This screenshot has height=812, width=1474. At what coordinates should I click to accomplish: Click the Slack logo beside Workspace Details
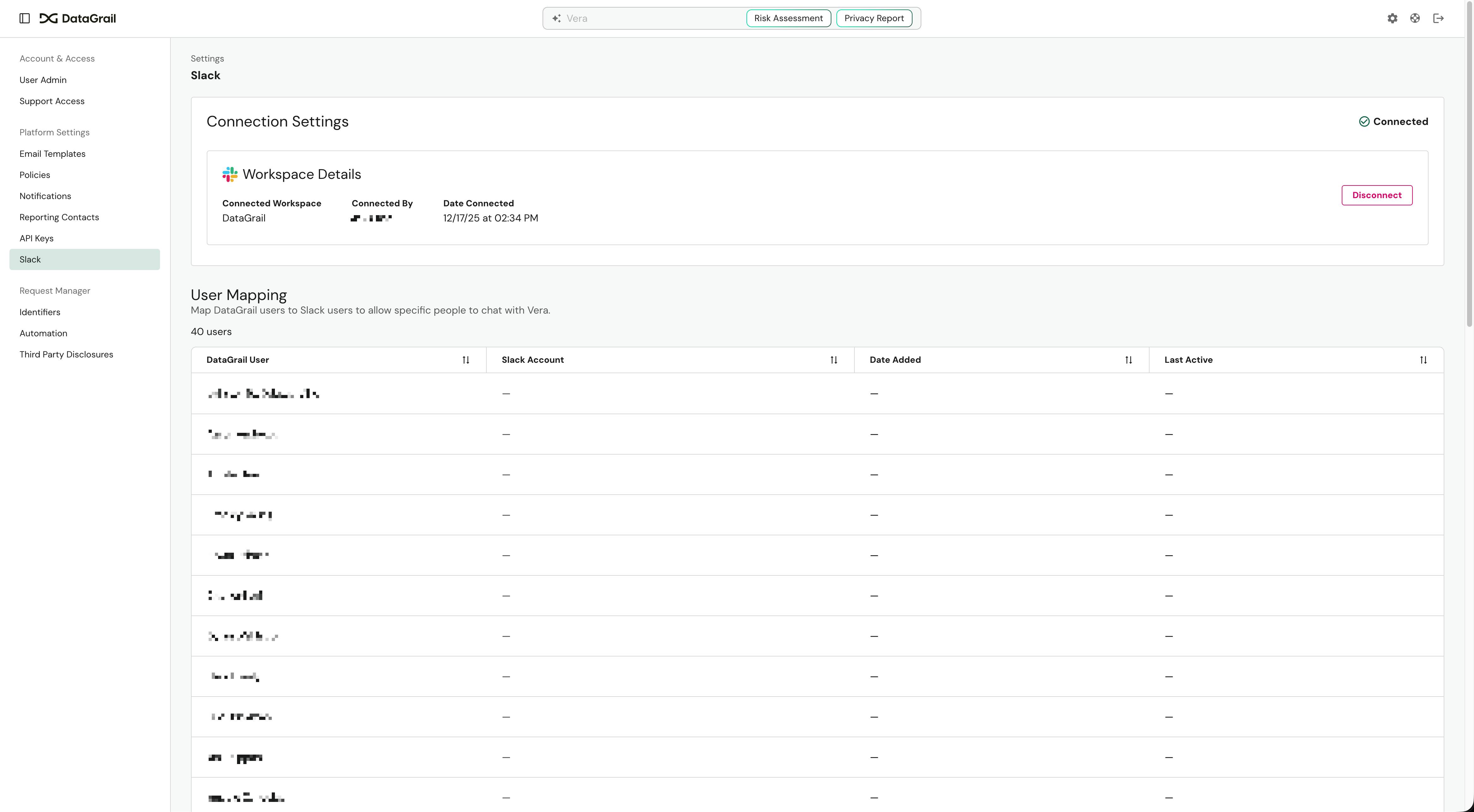tap(230, 174)
